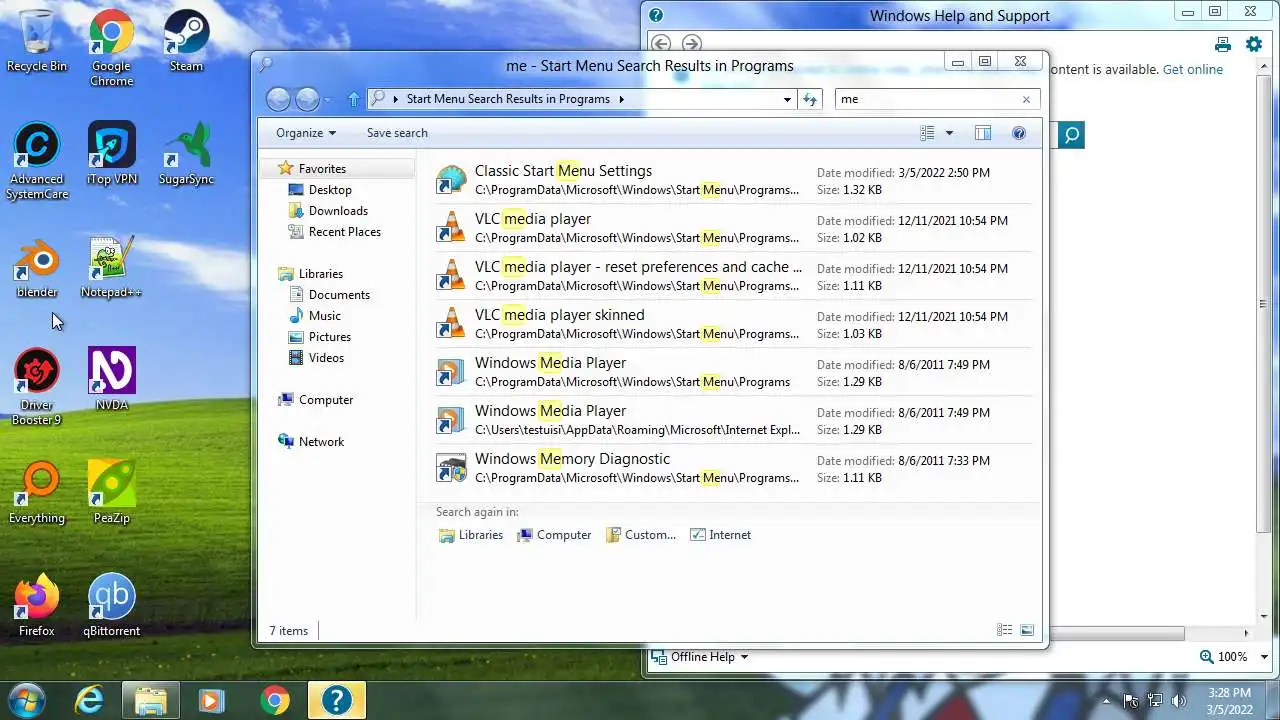
Task: Open recent pages dropdown next to Forward
Action: [x=327, y=100]
